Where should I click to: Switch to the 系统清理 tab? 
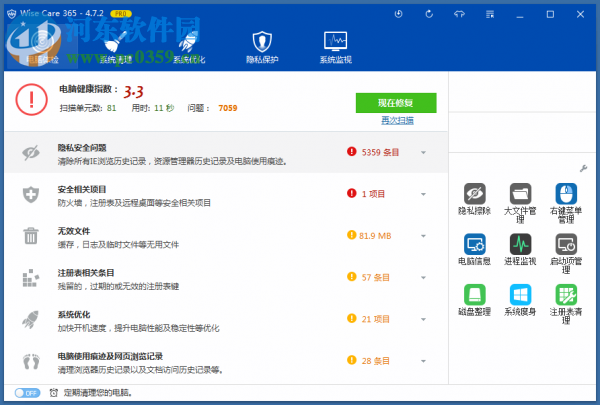(116, 47)
